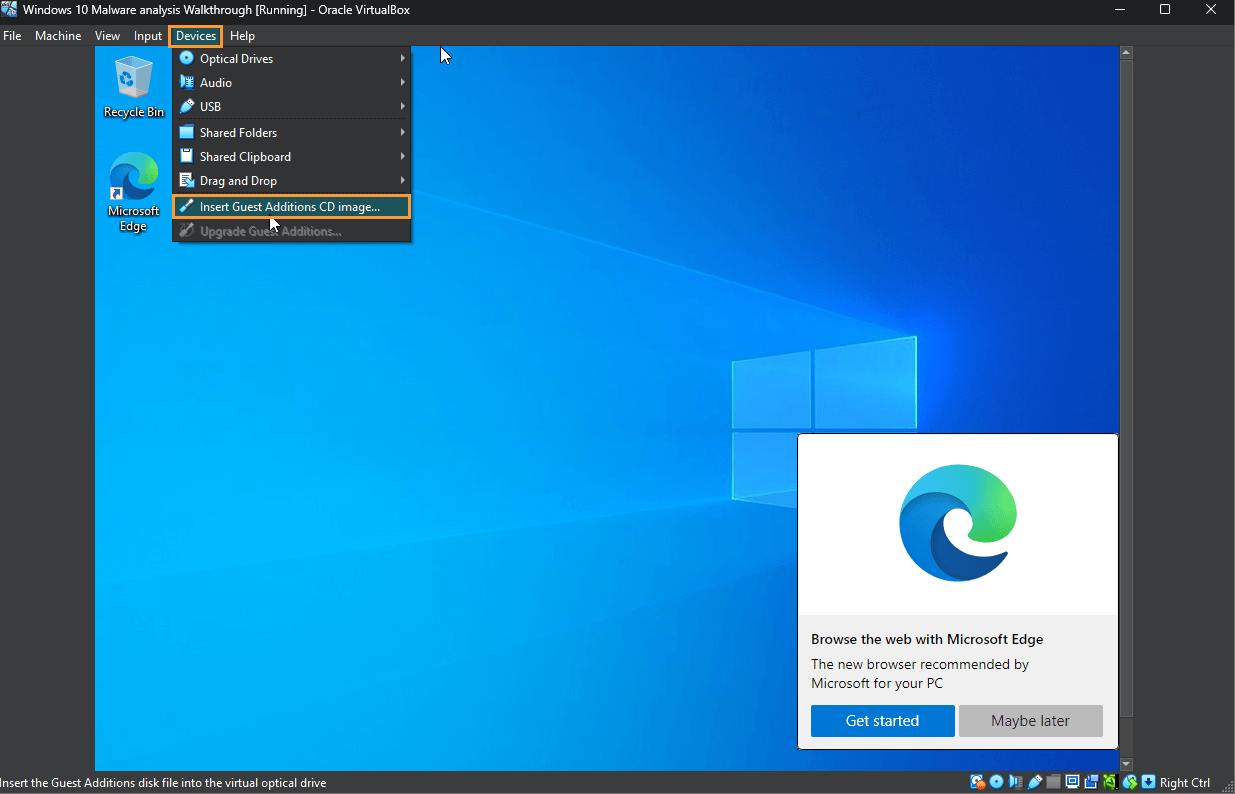Select the Microsoft Edge desktop shortcut
Viewport: 1235px width, 794px height.
coord(134,192)
